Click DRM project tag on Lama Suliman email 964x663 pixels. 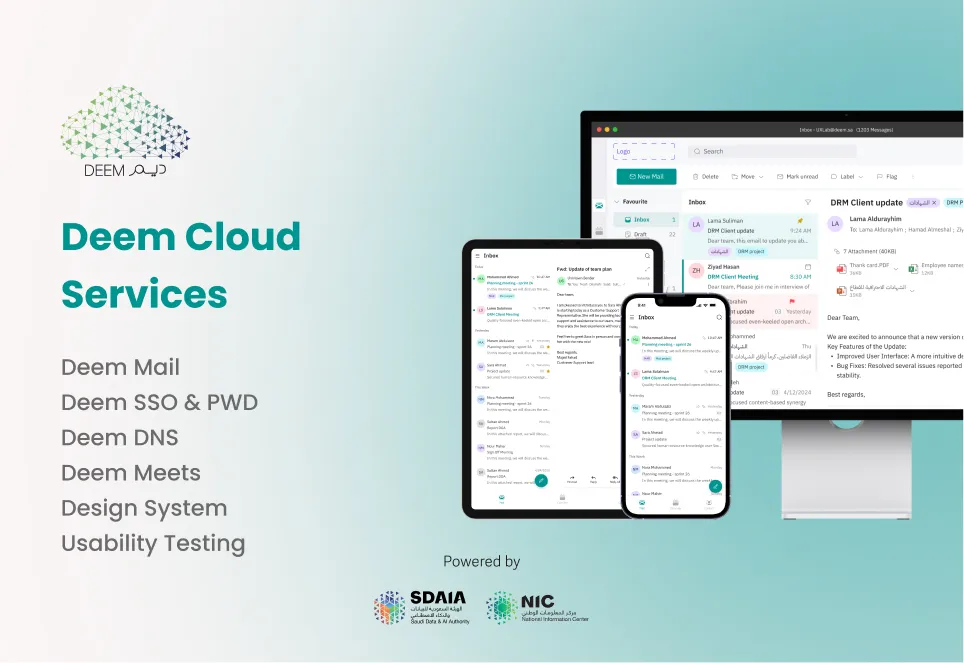751,252
